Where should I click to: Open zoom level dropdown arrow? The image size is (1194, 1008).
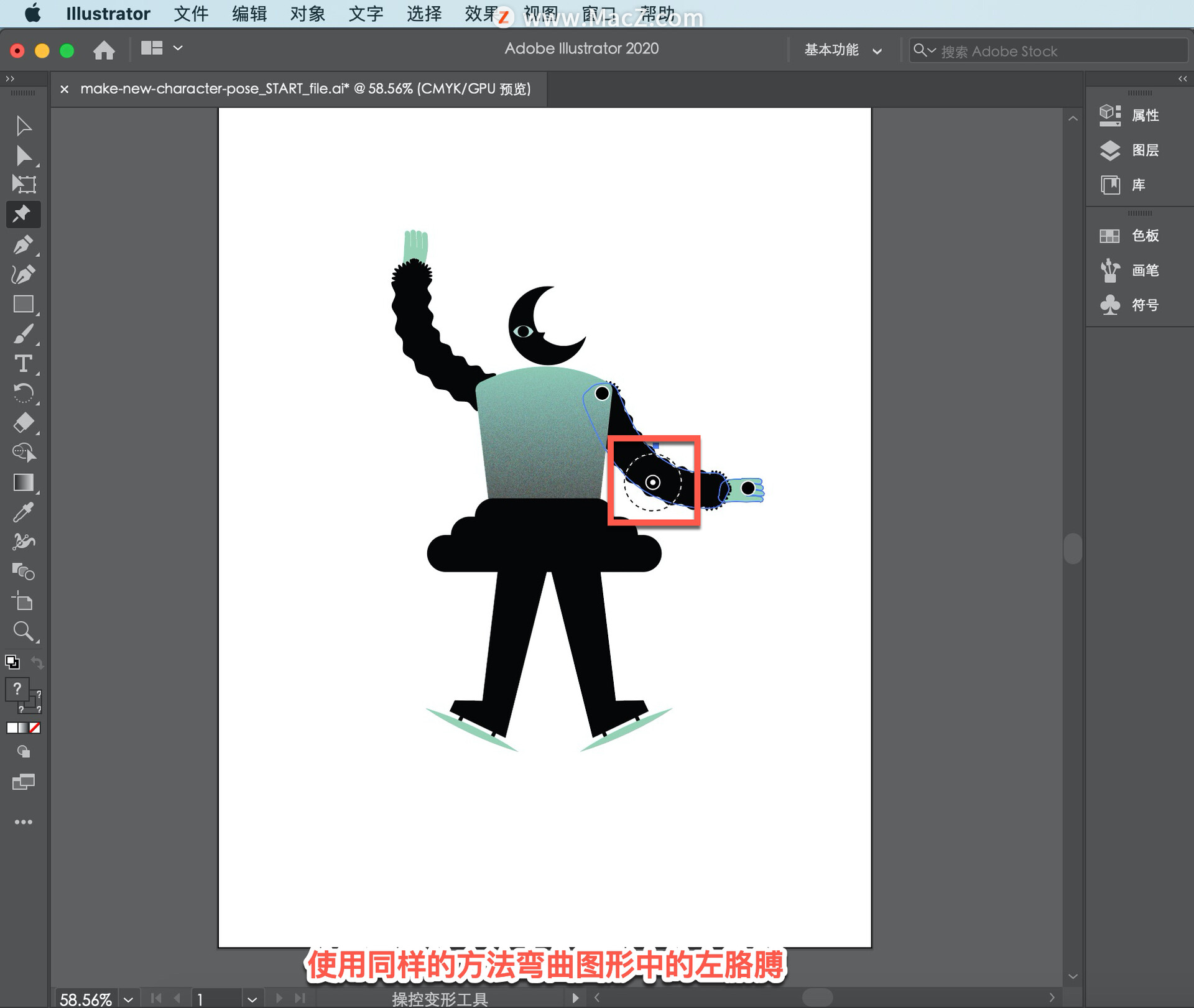(x=128, y=999)
